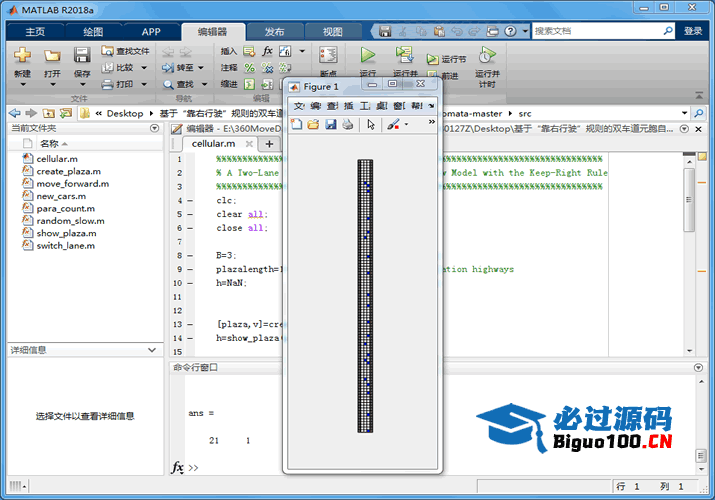Viewport: 715px width, 500px height.
Task: Switch to the 发布 ribbon tab
Action: [x=273, y=31]
